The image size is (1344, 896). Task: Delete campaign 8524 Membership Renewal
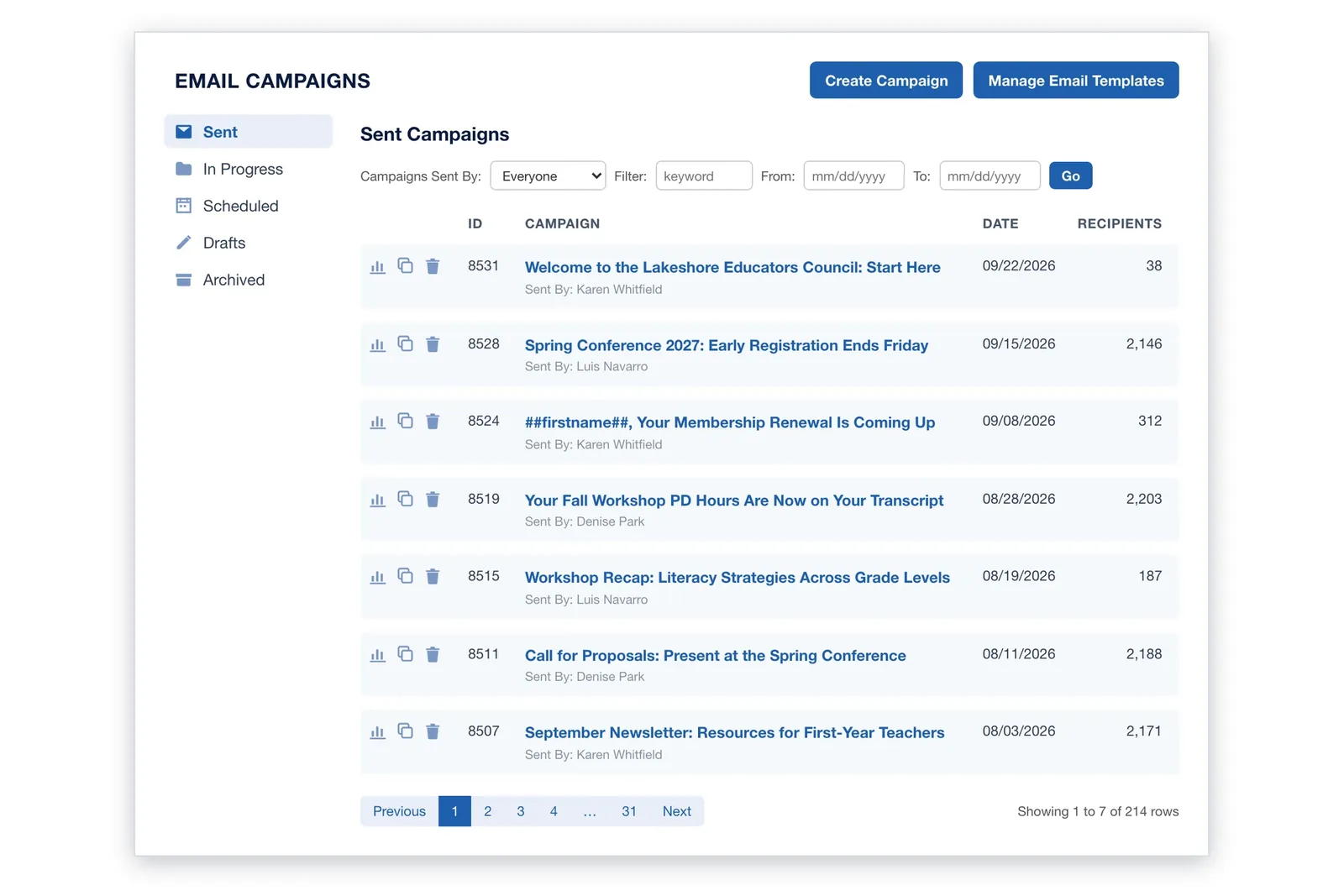tap(433, 422)
